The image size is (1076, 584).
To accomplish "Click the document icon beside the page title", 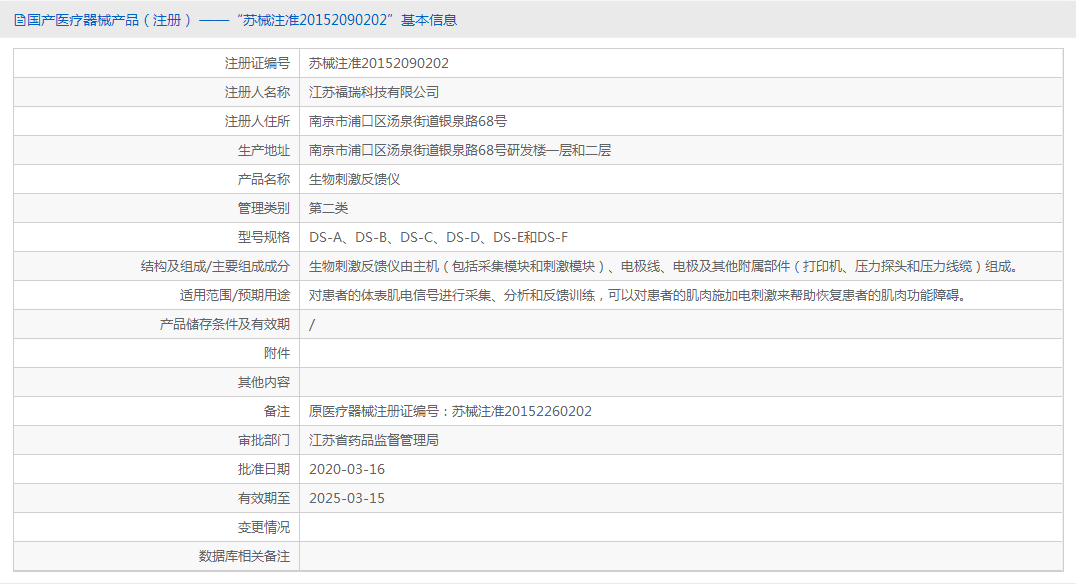I will 19,21.
